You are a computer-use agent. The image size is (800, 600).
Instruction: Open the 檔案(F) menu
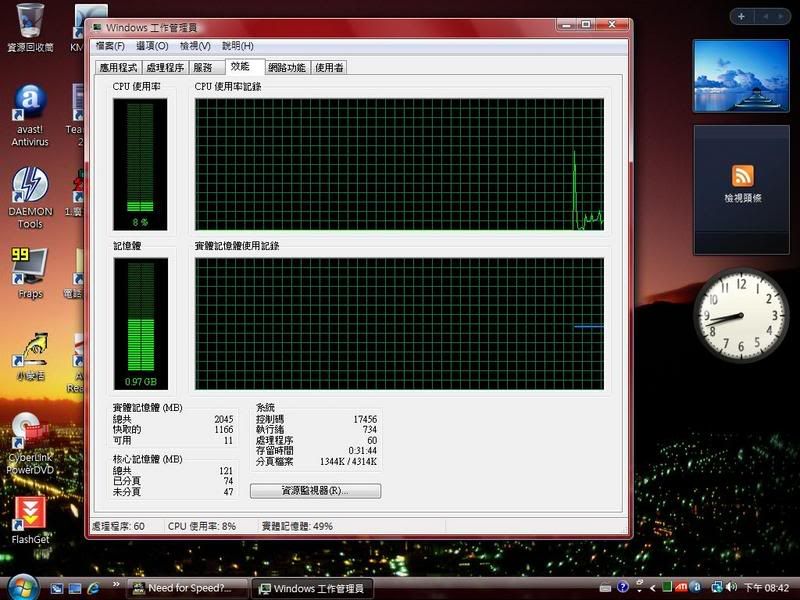110,46
